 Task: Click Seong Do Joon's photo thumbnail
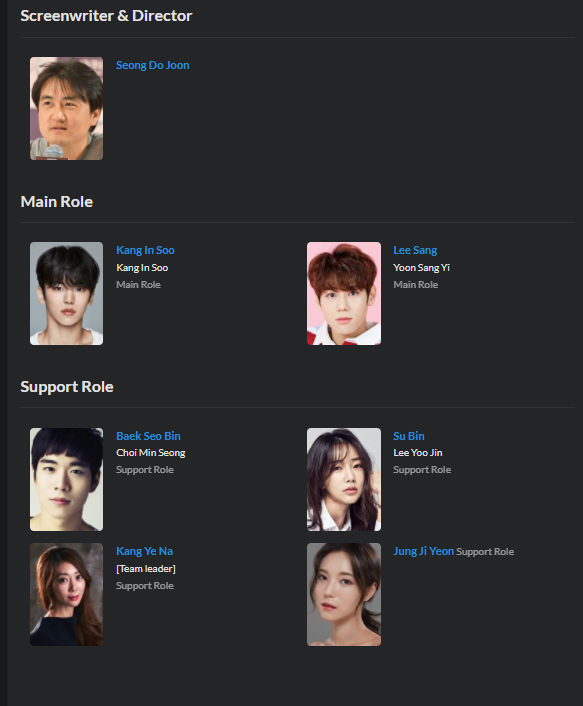67,109
